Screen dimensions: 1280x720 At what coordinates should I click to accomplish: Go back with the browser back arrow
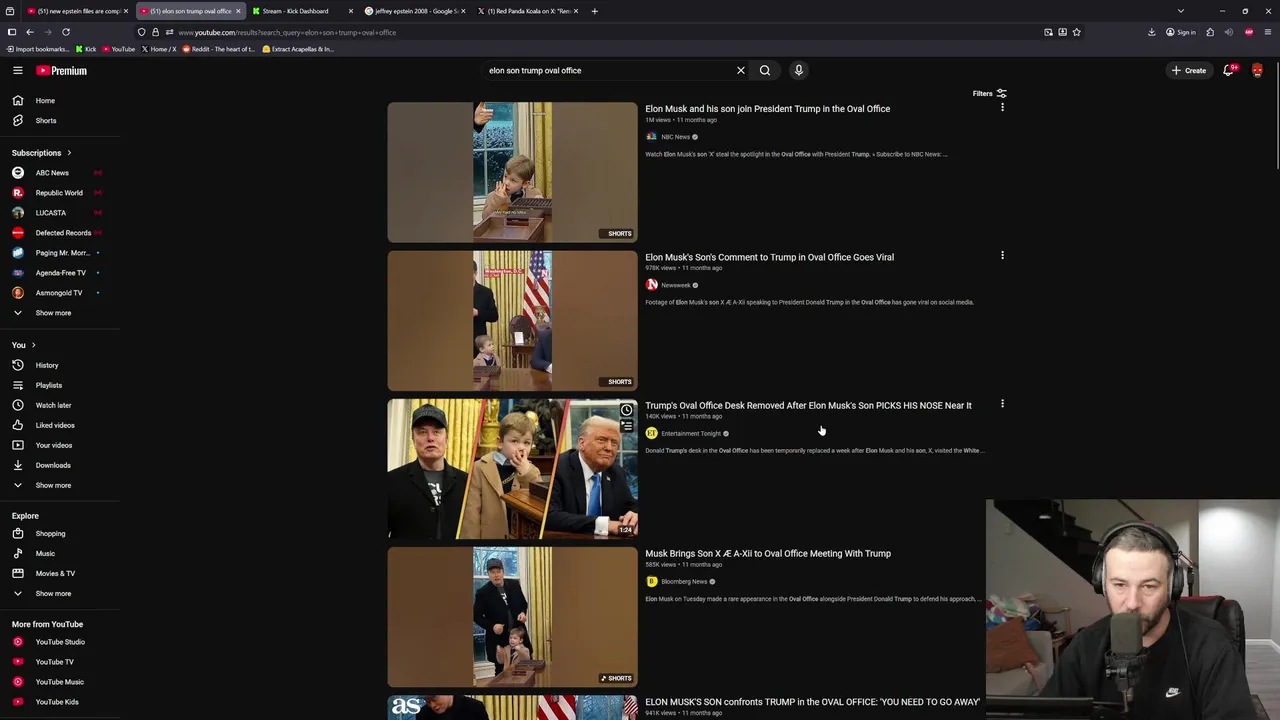tap(30, 32)
